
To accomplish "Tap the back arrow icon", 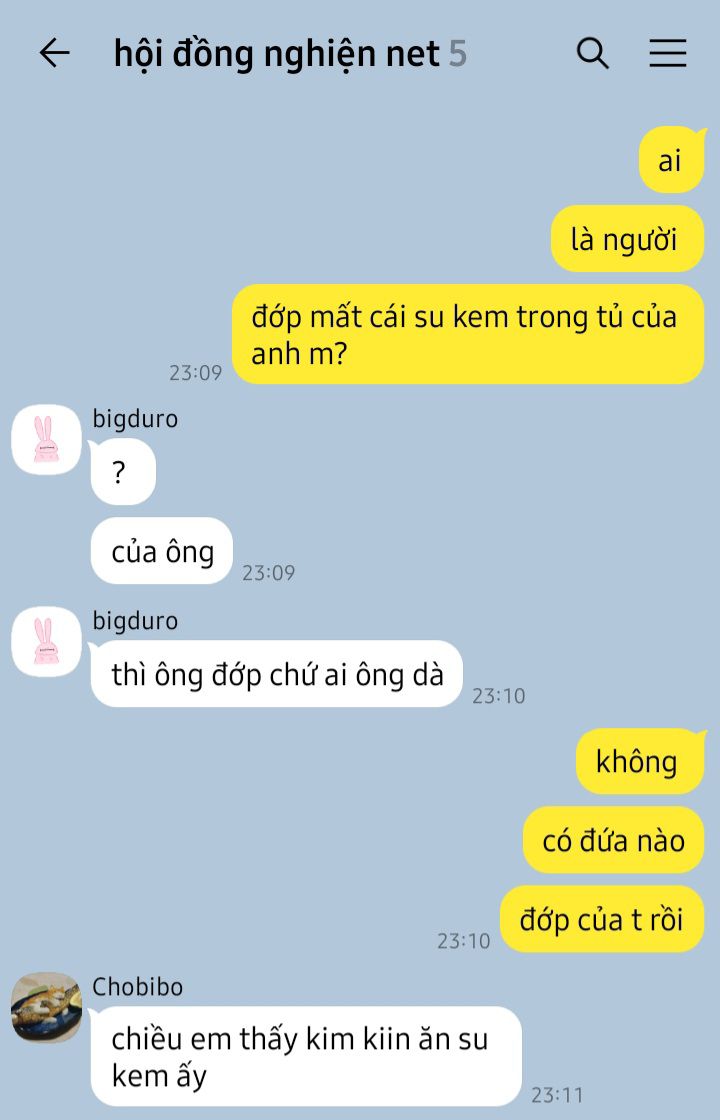I will pos(54,53).
